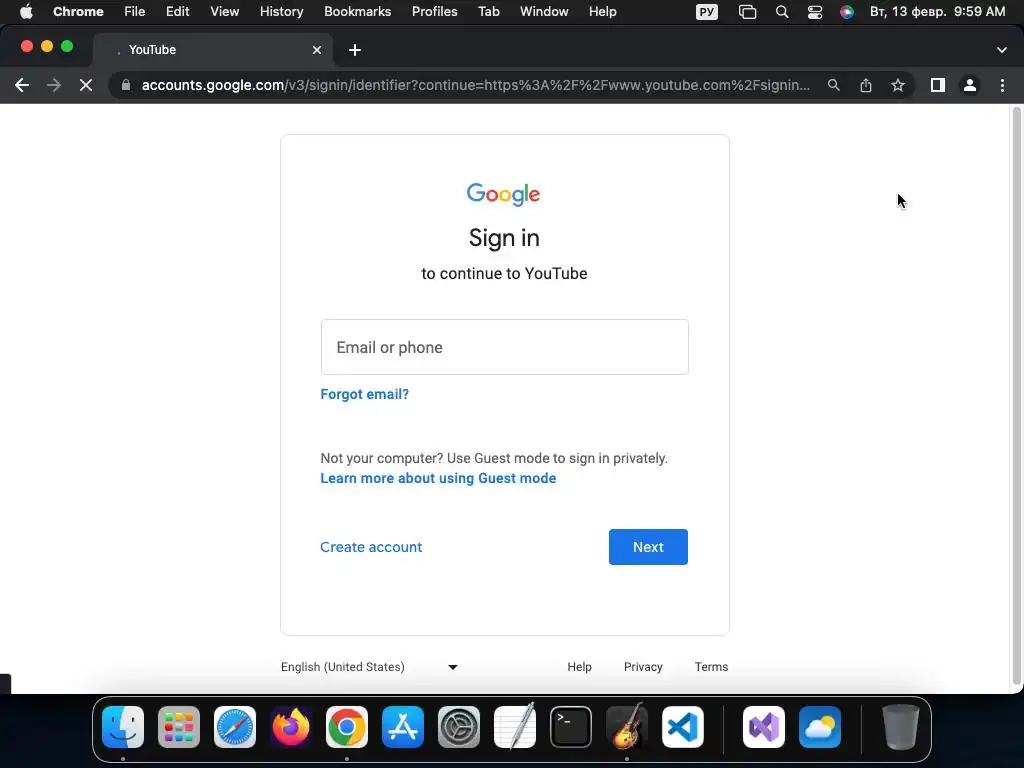The width and height of the screenshot is (1024, 768).
Task: Open the Edit menu
Action: [178, 11]
